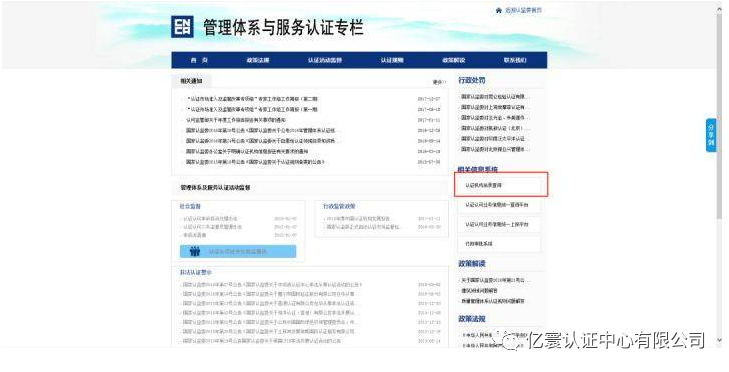The image size is (729, 372).
Task: Click the 非法认证警示 section heading
Action: click(x=195, y=272)
